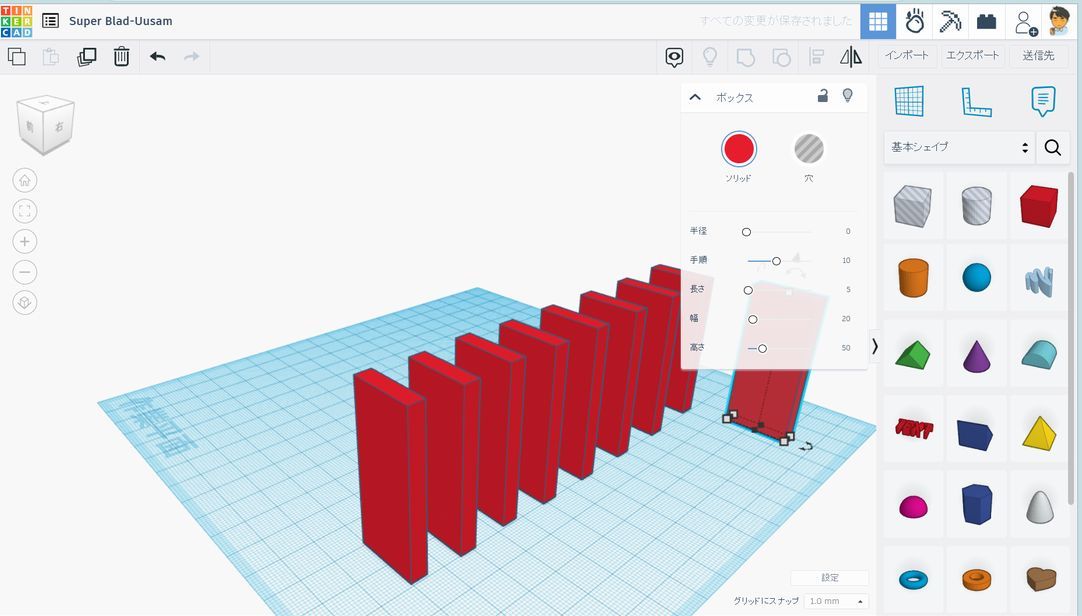Open Blocks view with the pickaxe icon

tap(950, 20)
